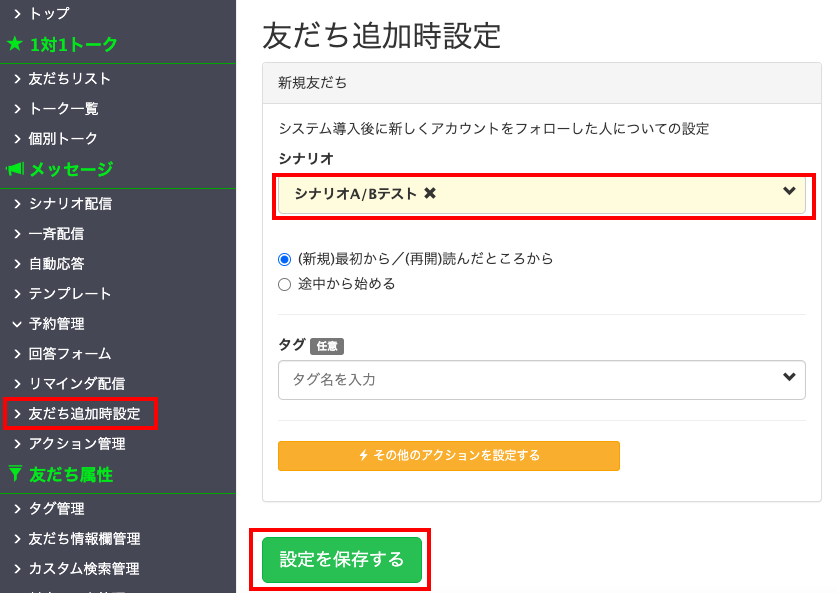Click その他のアクションを設定する button
This screenshot has height=593, width=837.
(448, 455)
